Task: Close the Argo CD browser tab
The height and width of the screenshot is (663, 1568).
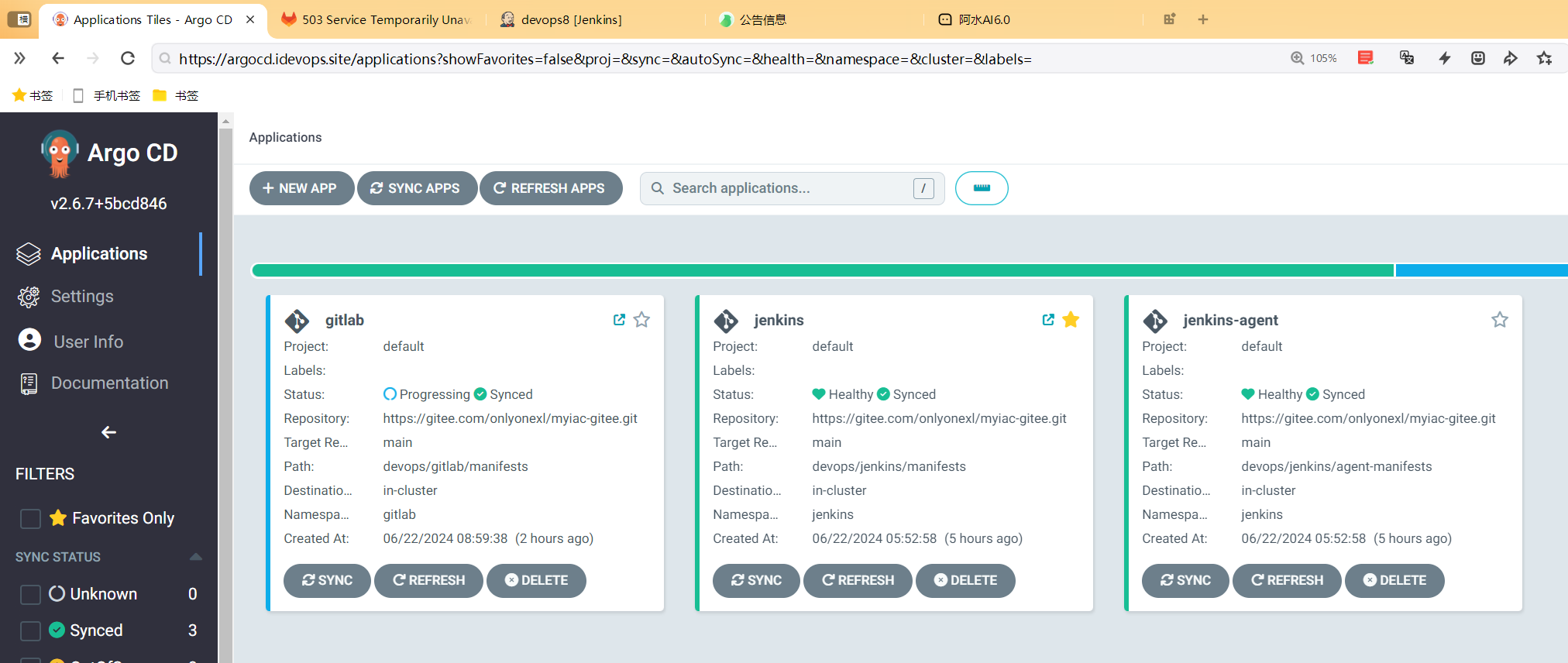Action: pos(250,19)
